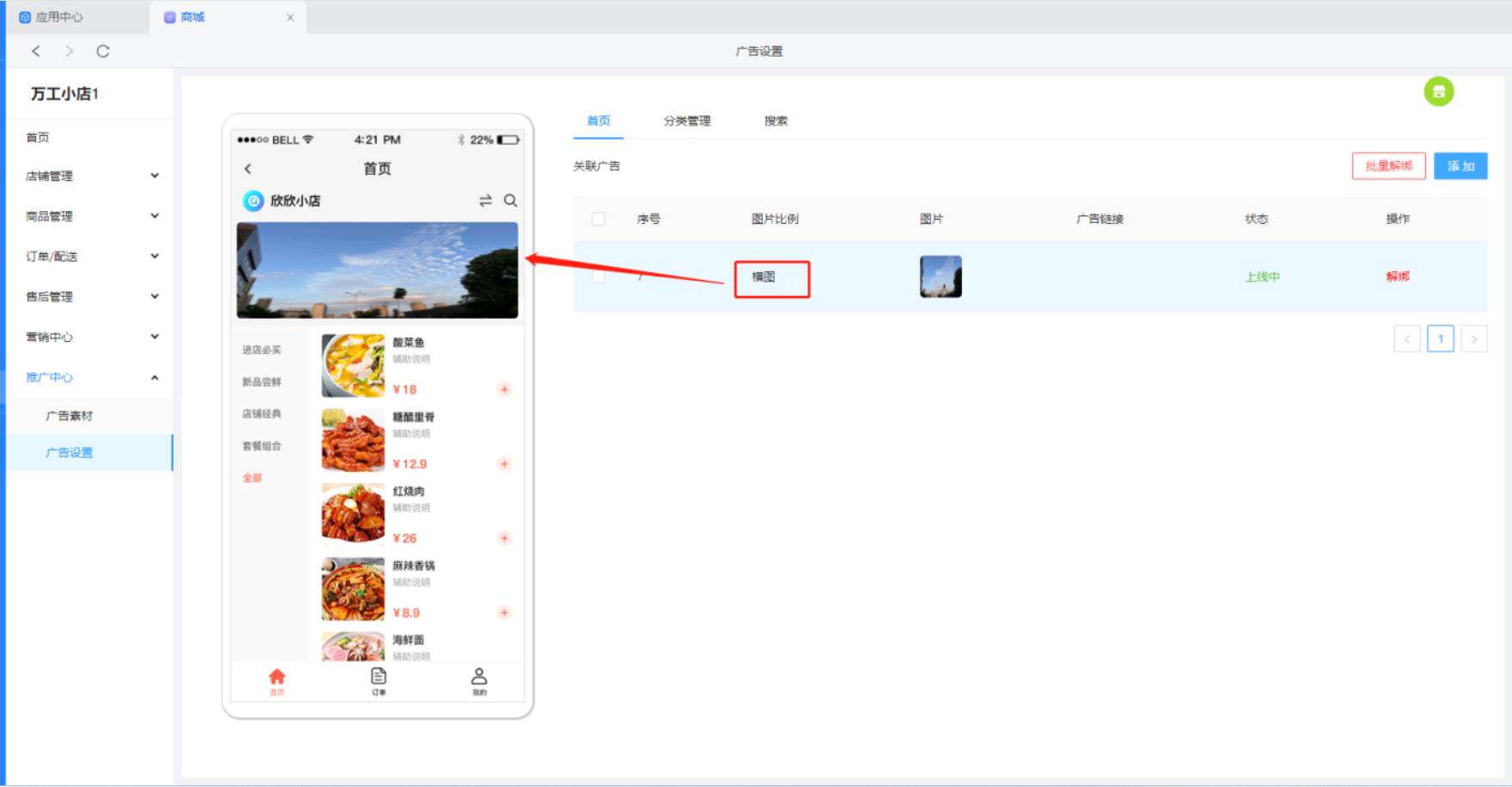The width and height of the screenshot is (1512, 787).
Task: Collapse the 推广中心 sidebar menu
Action: [90, 377]
